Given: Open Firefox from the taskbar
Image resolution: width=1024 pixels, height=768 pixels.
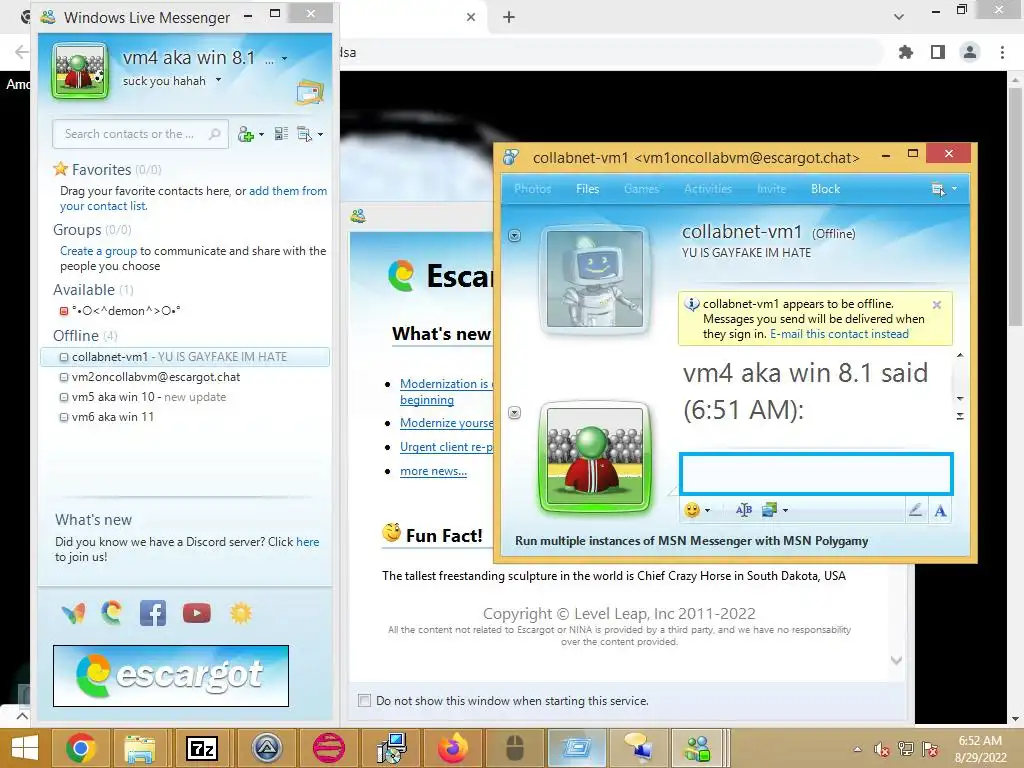Looking at the screenshot, I should [x=453, y=748].
